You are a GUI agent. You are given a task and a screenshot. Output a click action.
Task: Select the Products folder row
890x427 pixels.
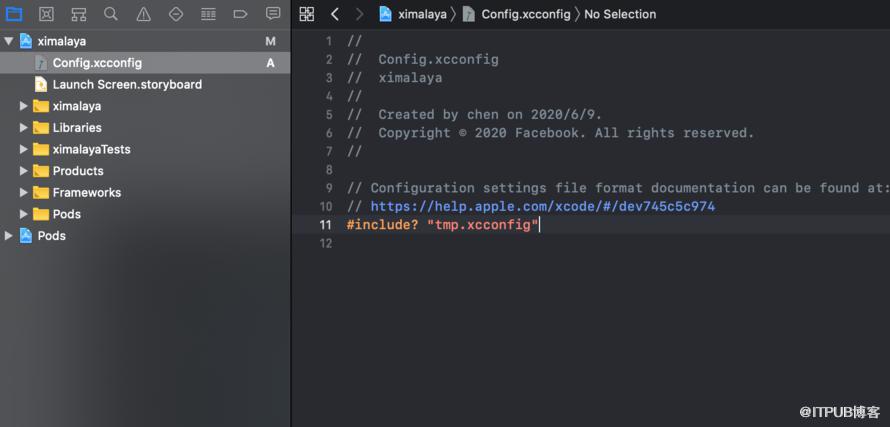[145, 171]
